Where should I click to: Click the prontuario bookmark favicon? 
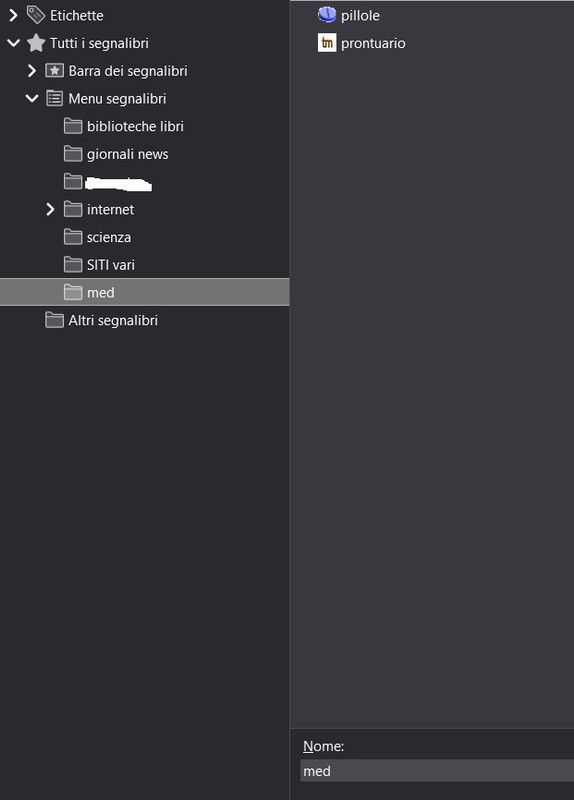pyautogui.click(x=327, y=43)
